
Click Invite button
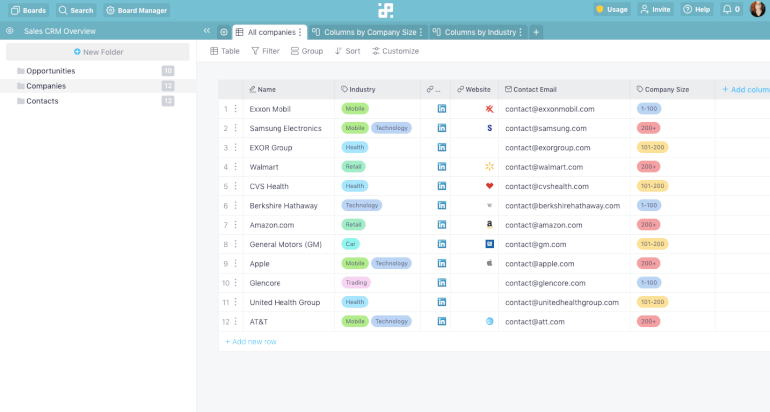tap(656, 9)
